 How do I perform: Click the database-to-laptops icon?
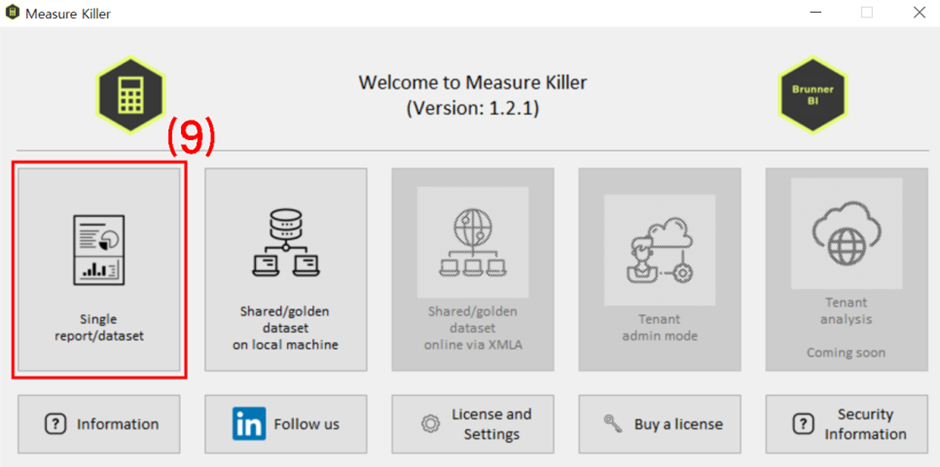[286, 242]
